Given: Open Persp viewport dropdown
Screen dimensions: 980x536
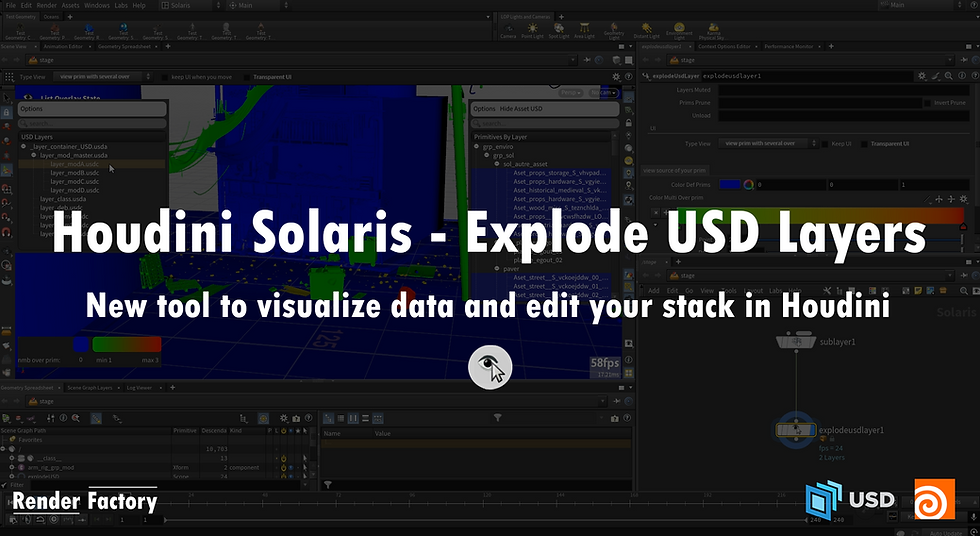Looking at the screenshot, I should (570, 92).
